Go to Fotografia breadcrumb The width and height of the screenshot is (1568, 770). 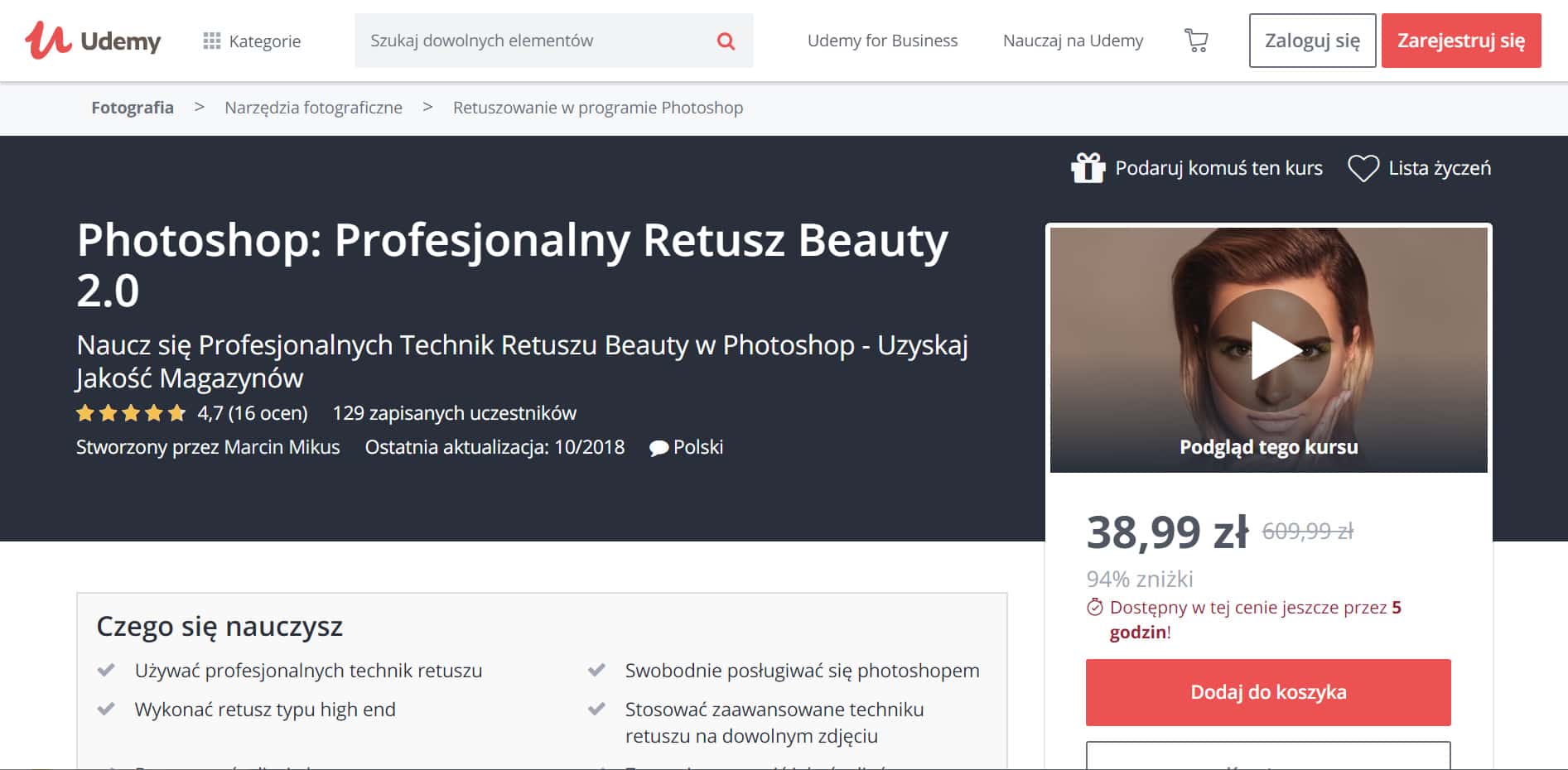coord(133,108)
